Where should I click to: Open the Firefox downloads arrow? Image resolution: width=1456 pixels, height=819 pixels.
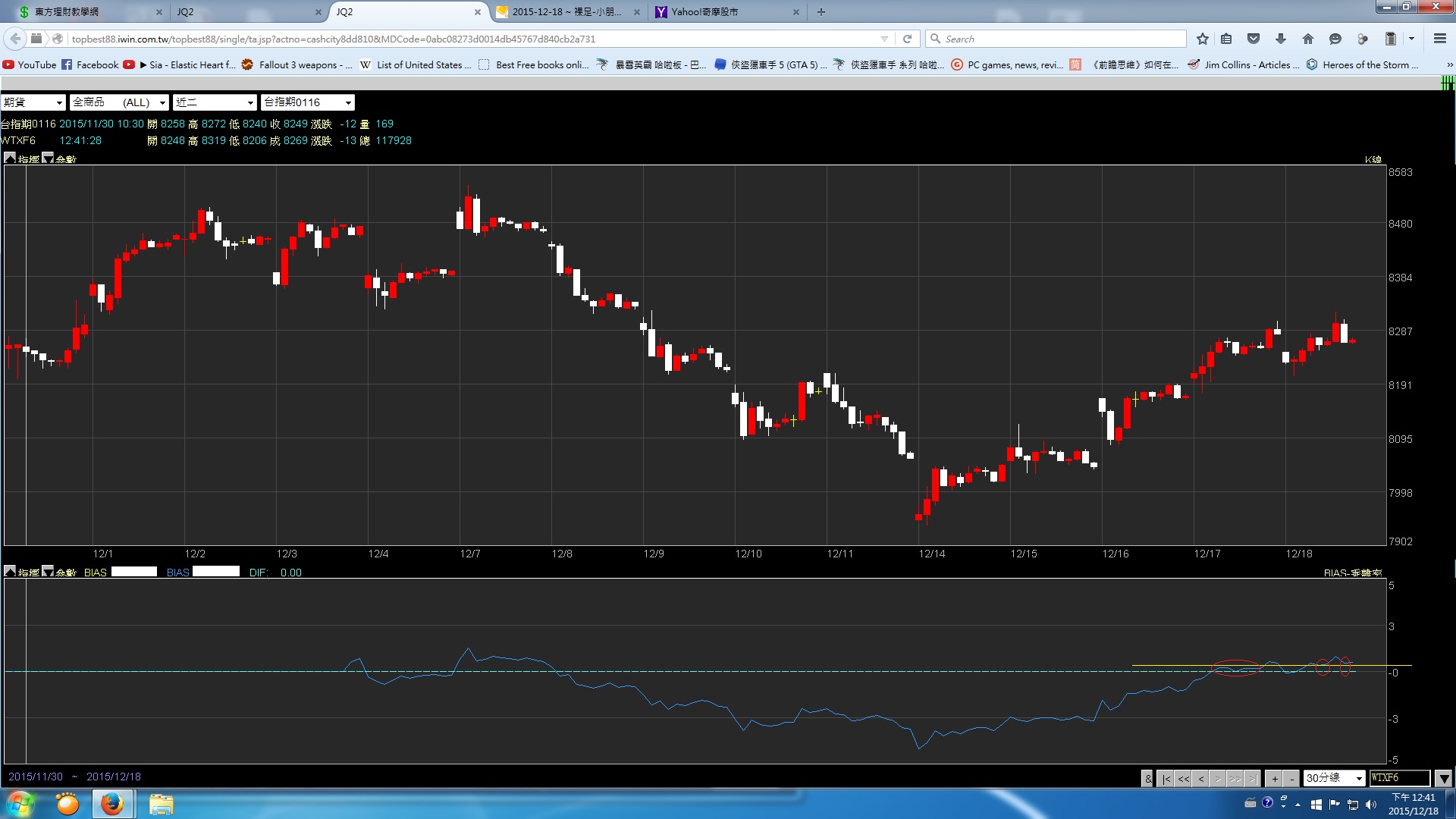(x=1281, y=39)
